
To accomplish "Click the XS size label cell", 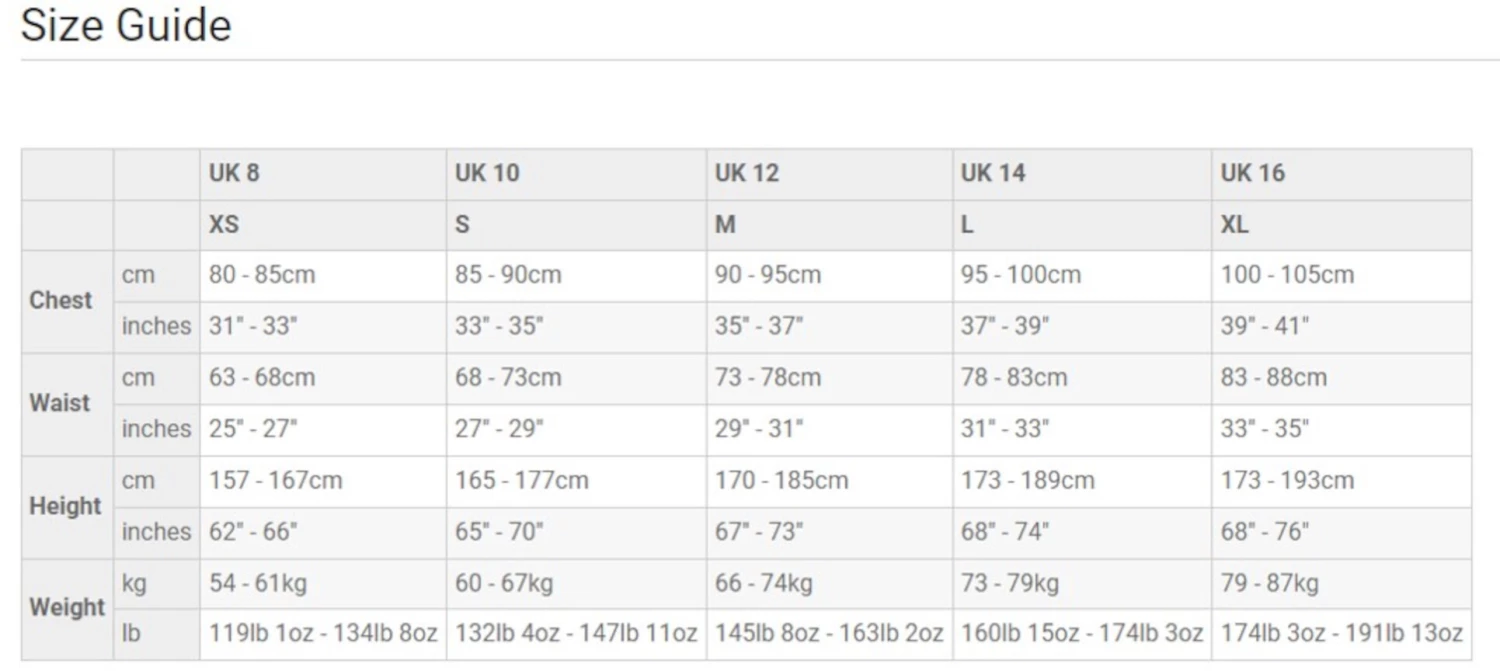I will pos(224,224).
